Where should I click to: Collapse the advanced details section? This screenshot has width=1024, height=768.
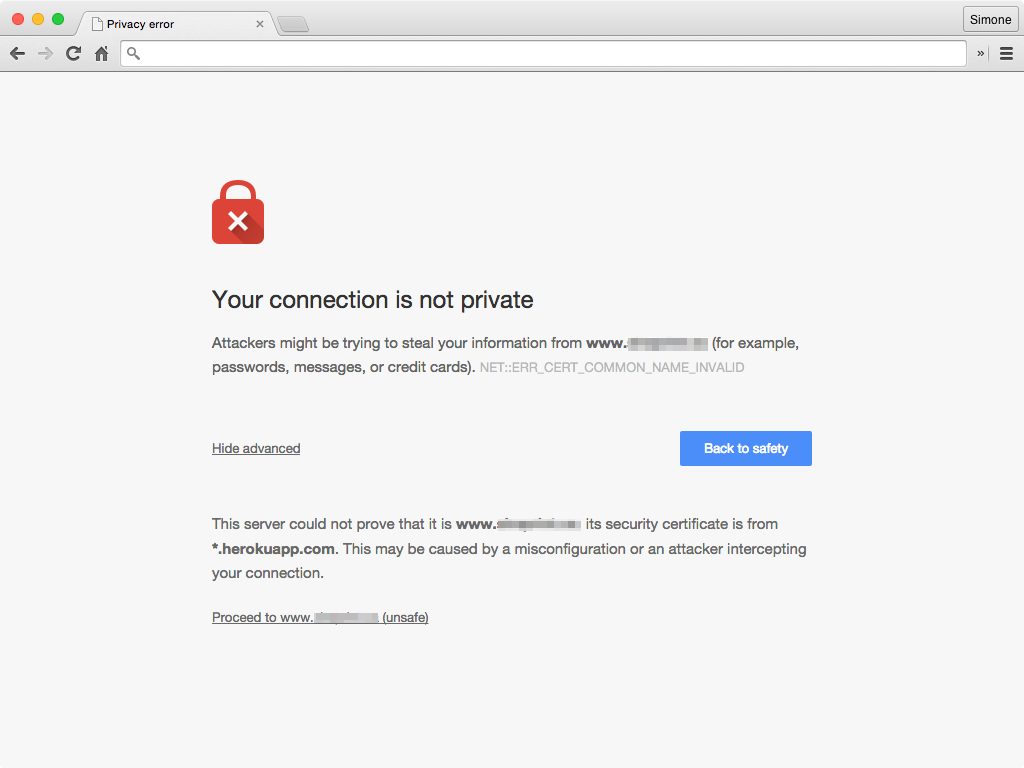[255, 448]
